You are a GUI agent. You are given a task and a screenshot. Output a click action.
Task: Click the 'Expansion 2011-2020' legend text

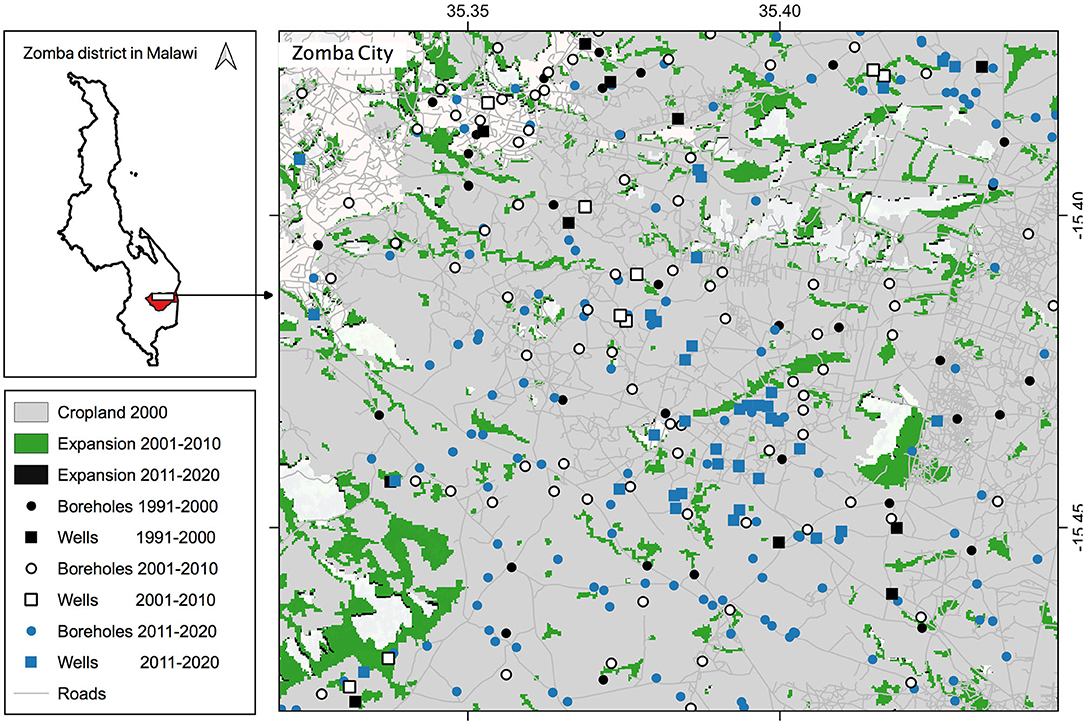[138, 475]
